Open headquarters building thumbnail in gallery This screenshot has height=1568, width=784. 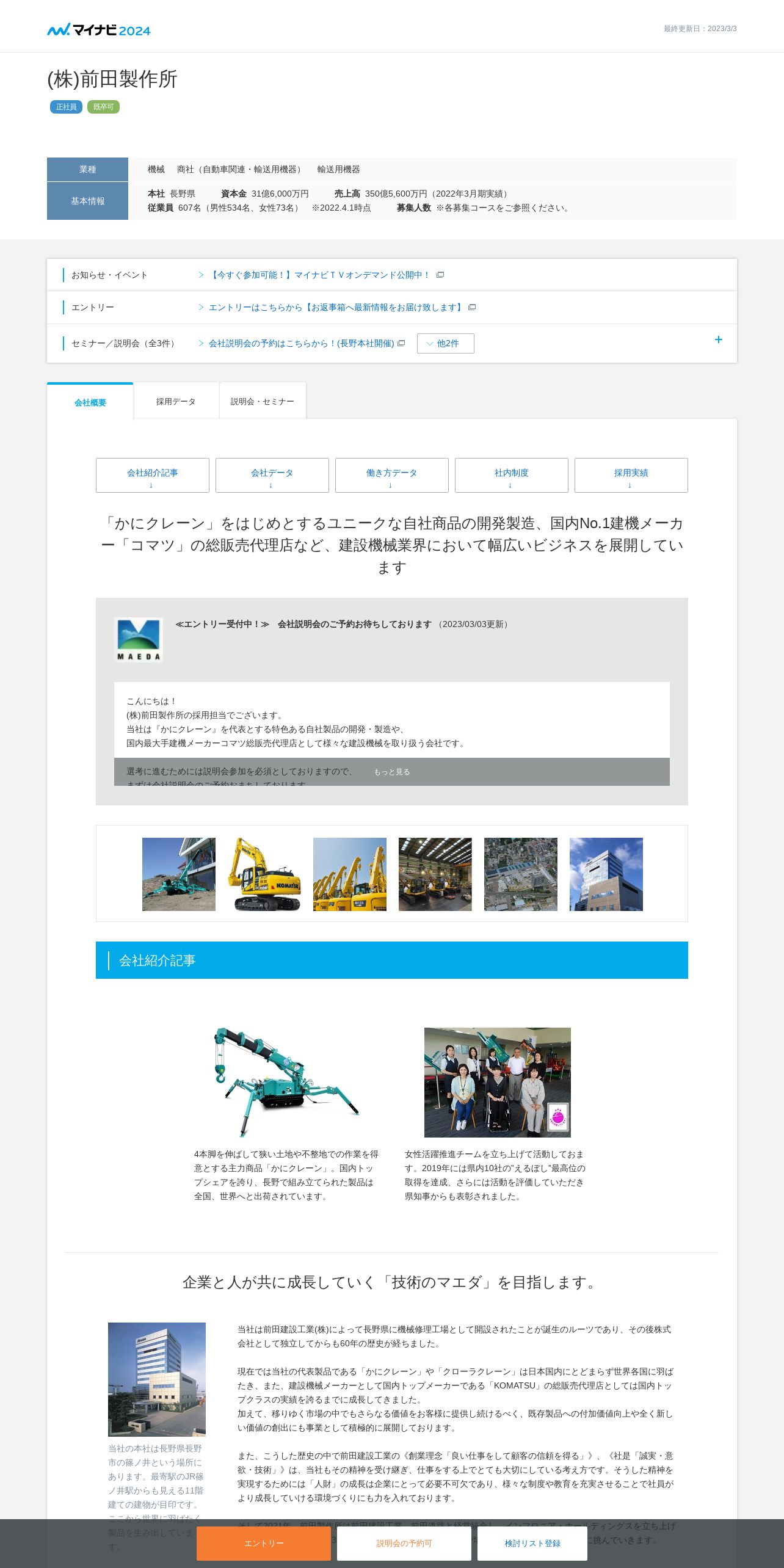click(x=606, y=874)
